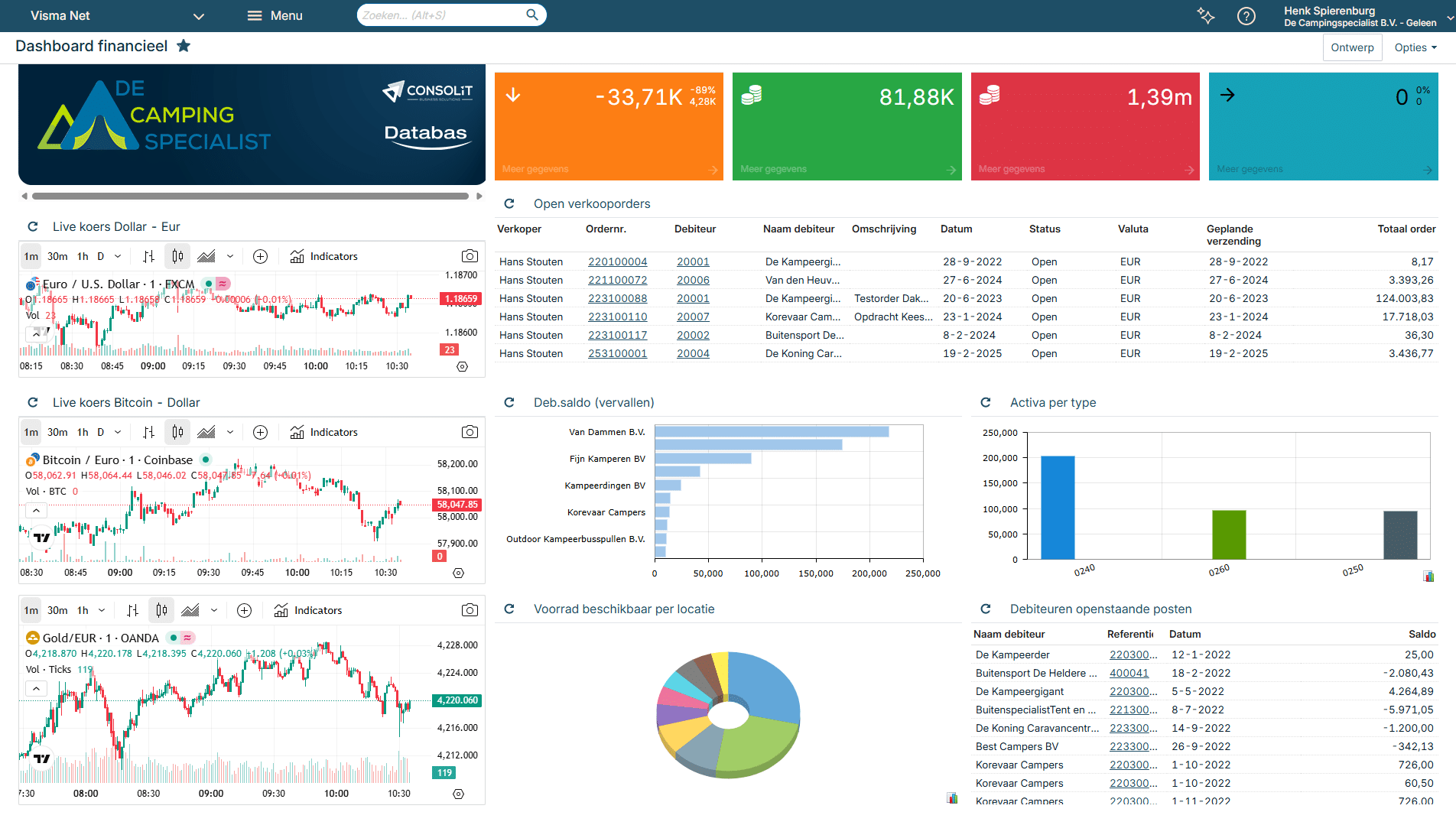The height and width of the screenshot is (825, 1456).
Task: Refresh the Open verkooporders widget
Action: [509, 204]
